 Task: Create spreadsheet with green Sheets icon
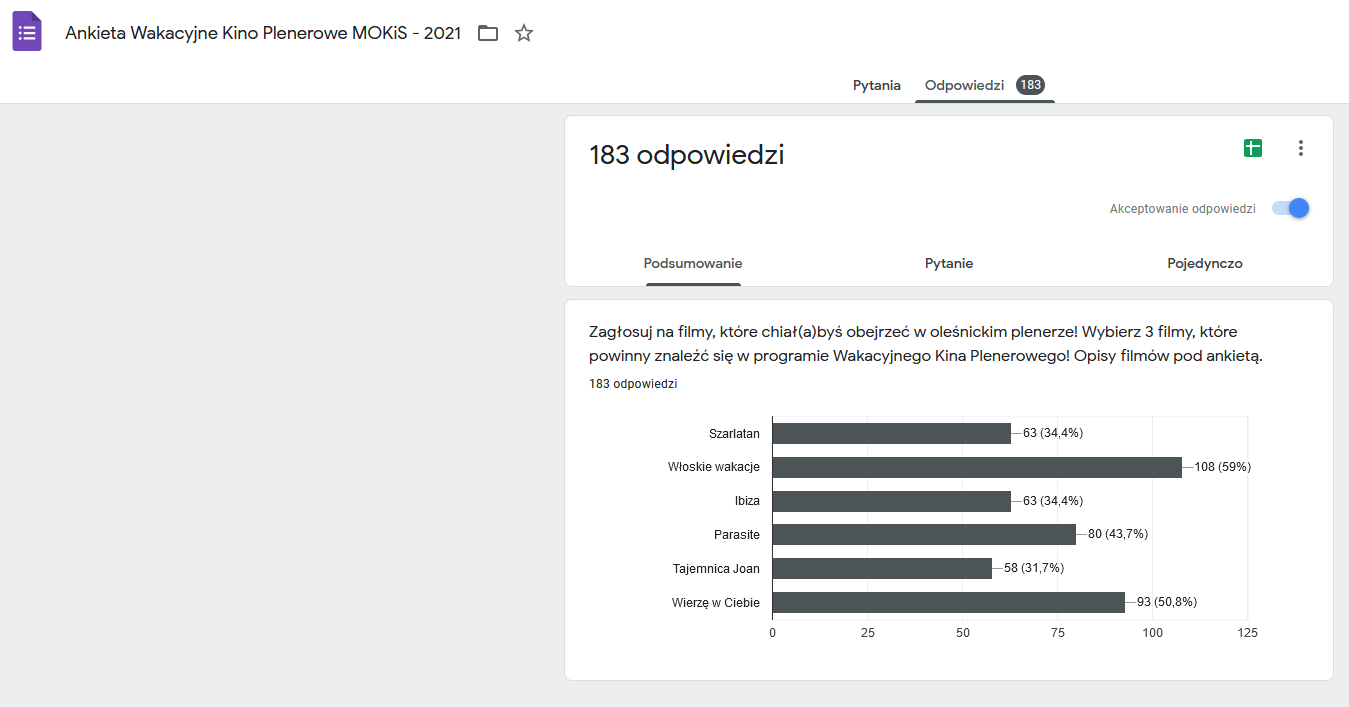pyautogui.click(x=1253, y=148)
